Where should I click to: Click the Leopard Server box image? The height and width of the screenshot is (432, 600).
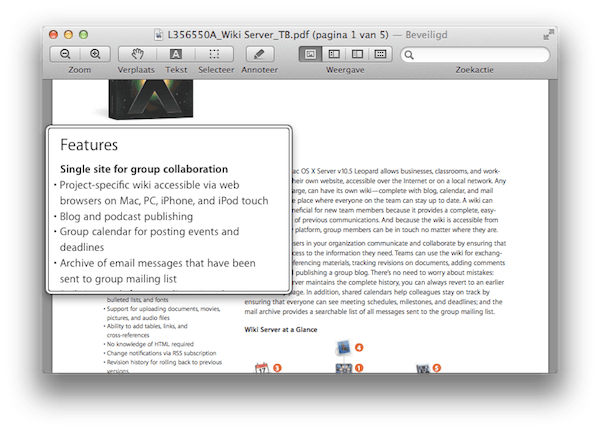[151, 99]
